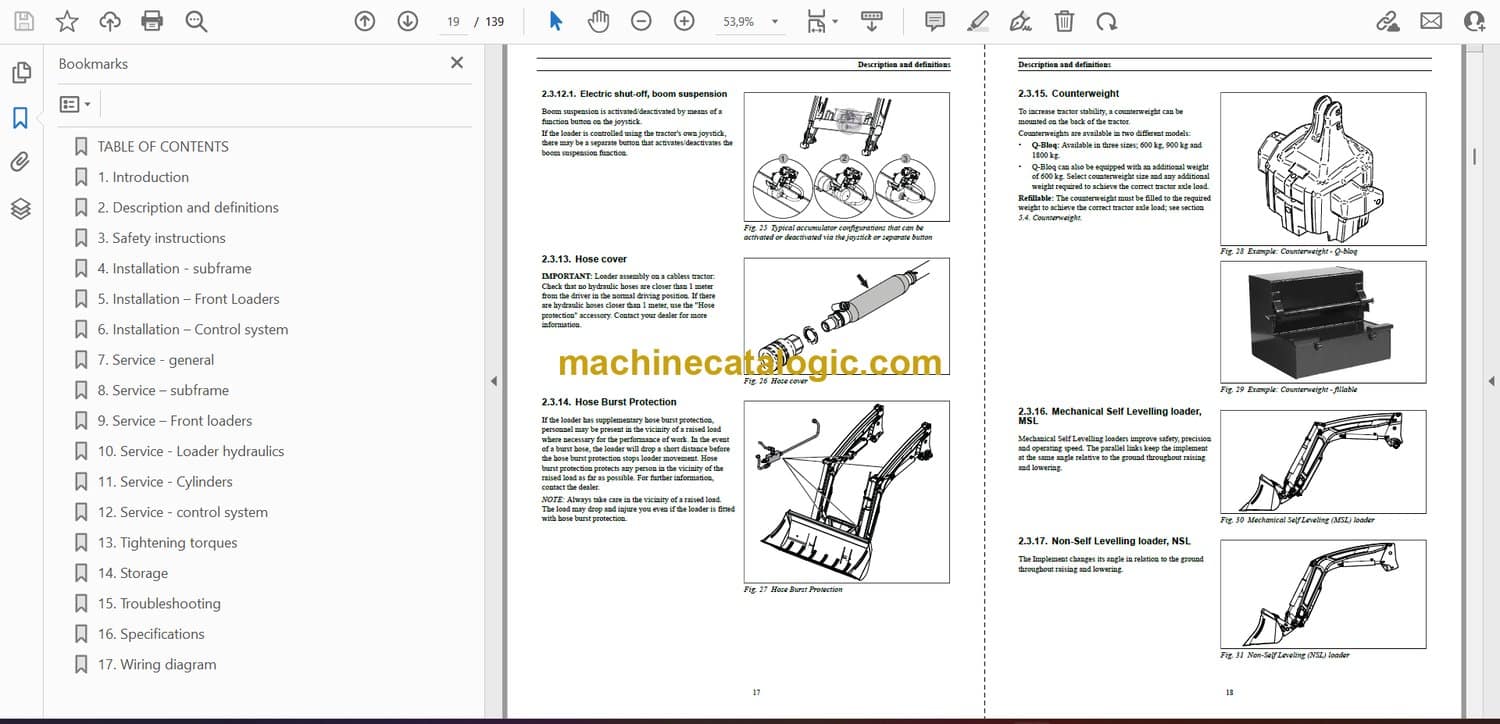Open the '1. Introduction' bookmark
The image size is (1500, 724).
click(x=143, y=177)
